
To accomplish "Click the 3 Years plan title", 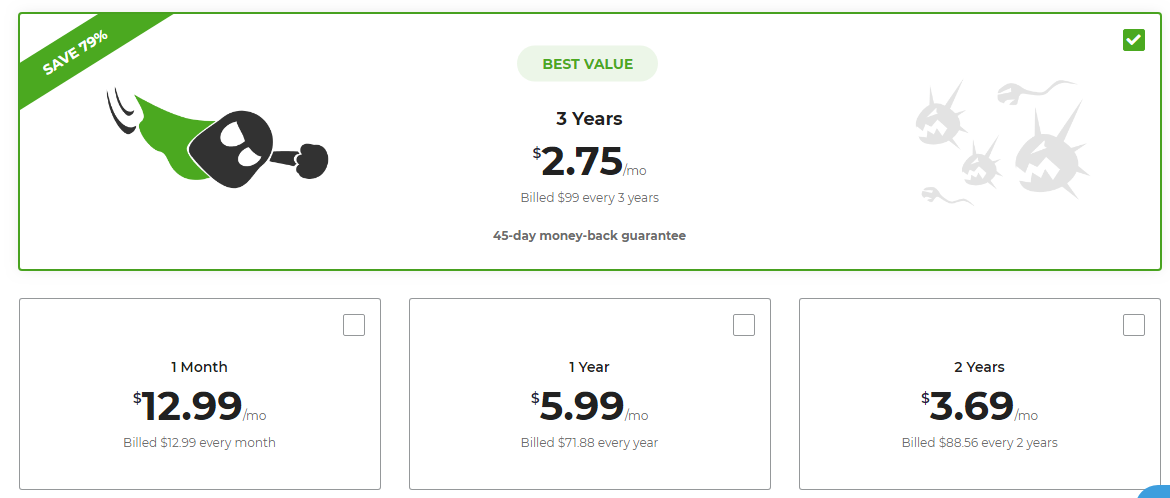I will pos(589,119).
